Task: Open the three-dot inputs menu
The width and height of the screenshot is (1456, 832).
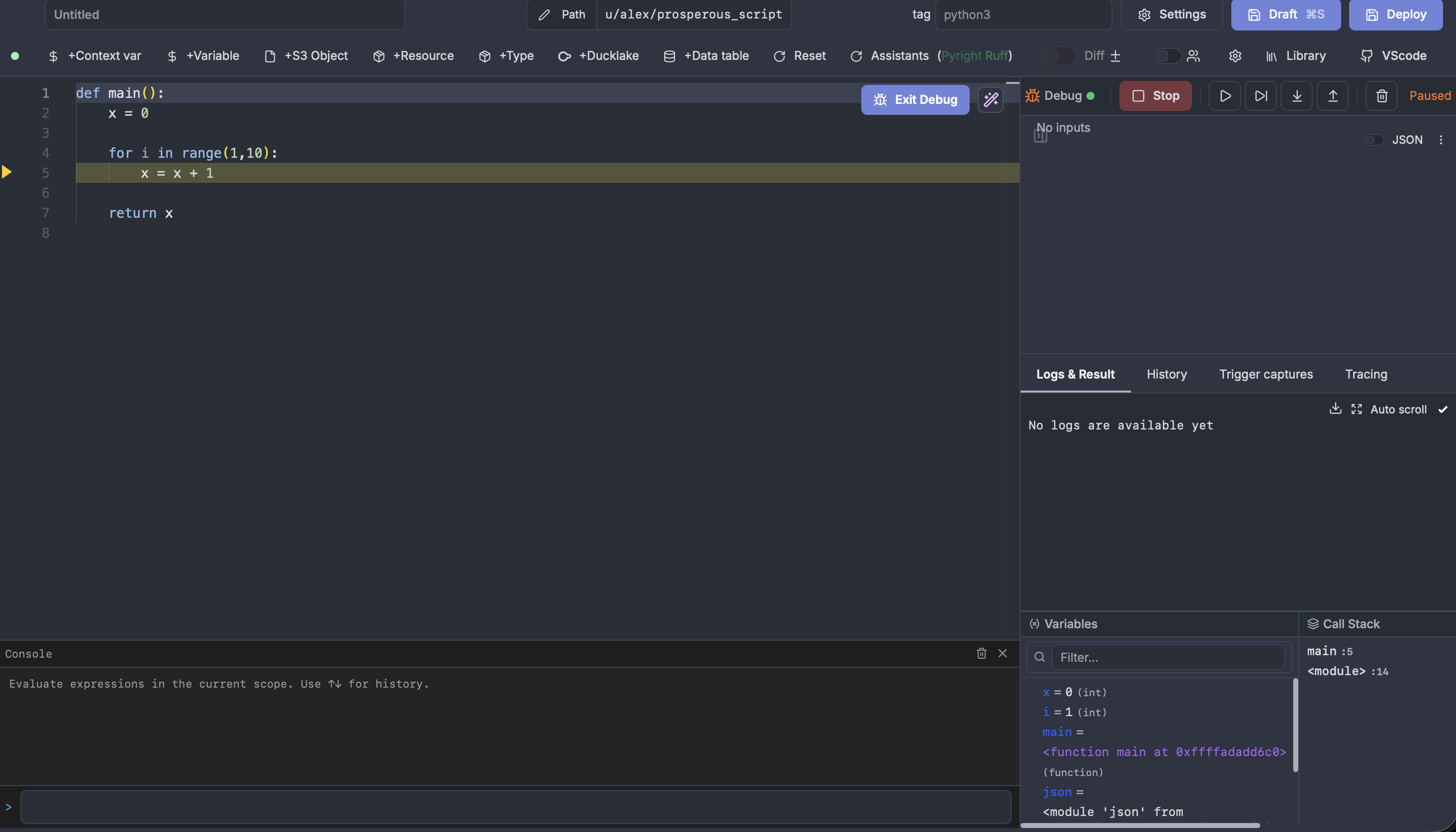Action: coord(1441,140)
